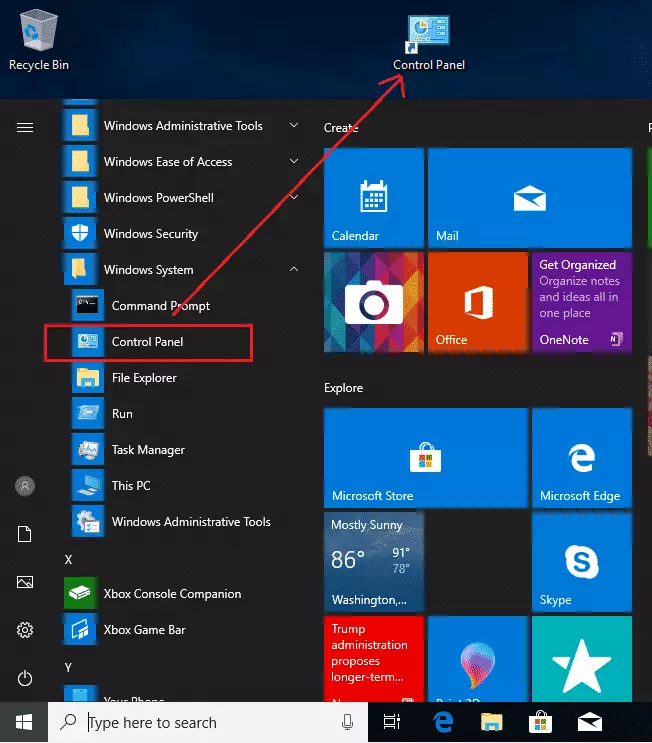
Task: Expand the Windows Ease of Access chevron
Action: (x=294, y=161)
